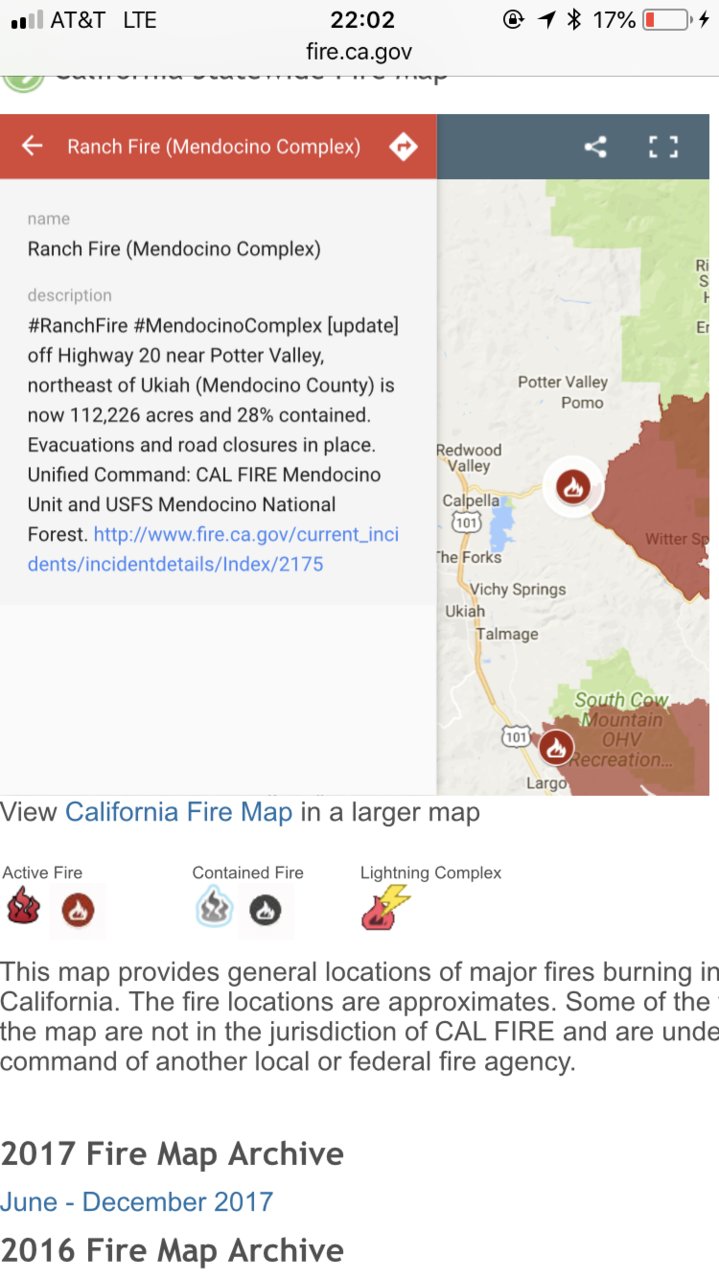Tap the South Cow Mountain OHV Recreation label

point(620,730)
